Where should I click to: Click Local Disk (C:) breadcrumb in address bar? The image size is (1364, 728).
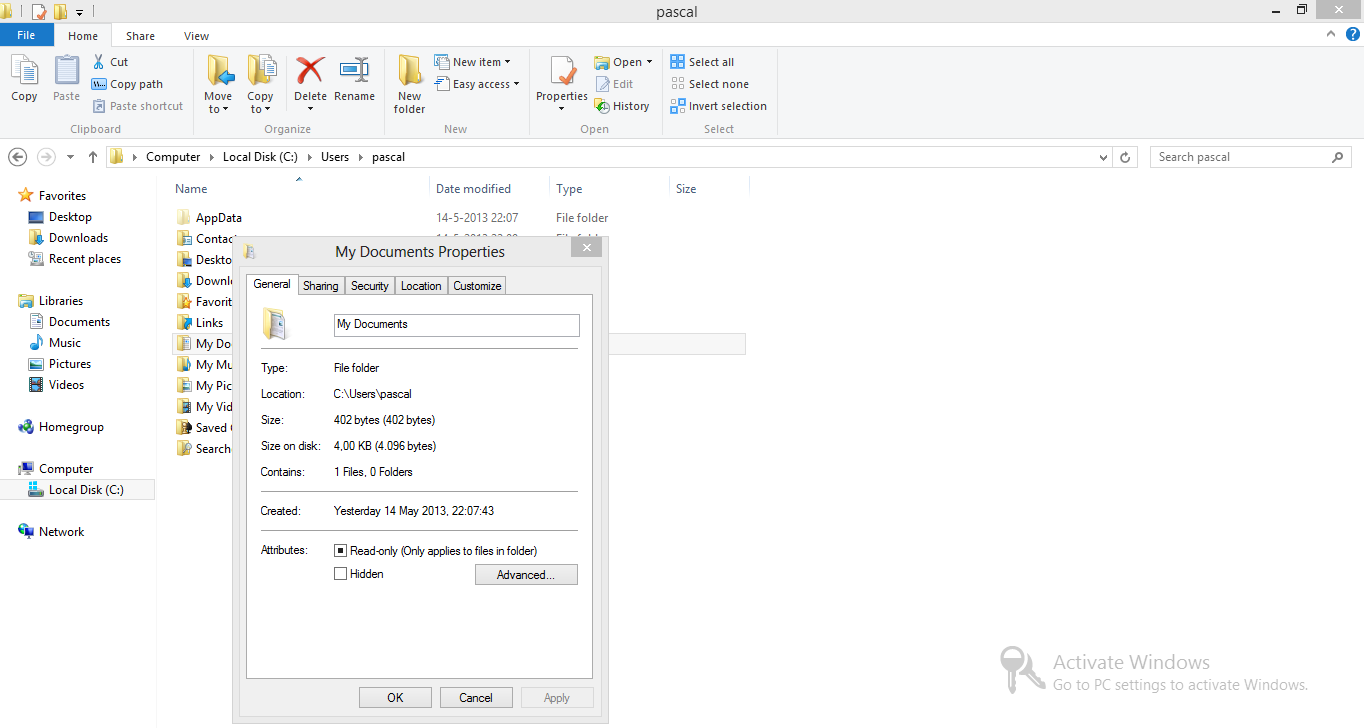click(260, 157)
